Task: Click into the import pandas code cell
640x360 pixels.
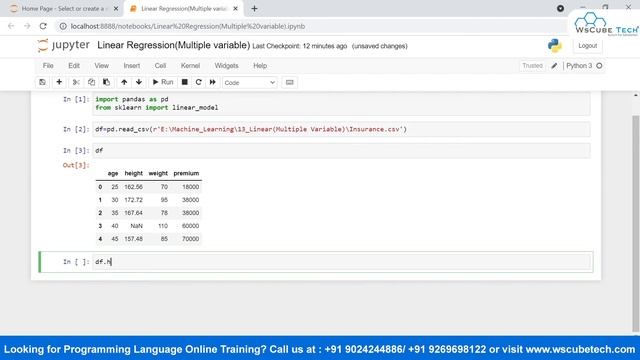Action: coord(341,103)
